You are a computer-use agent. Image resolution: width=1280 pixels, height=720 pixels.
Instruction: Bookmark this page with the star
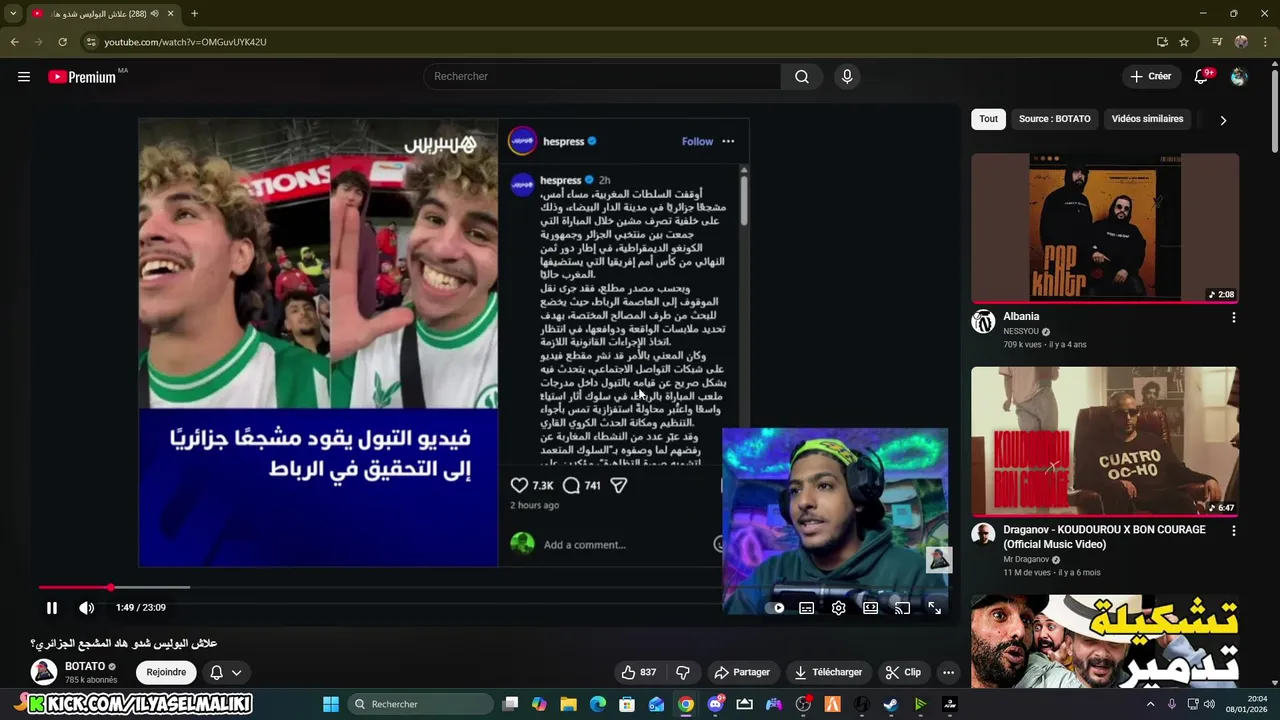point(1184,42)
